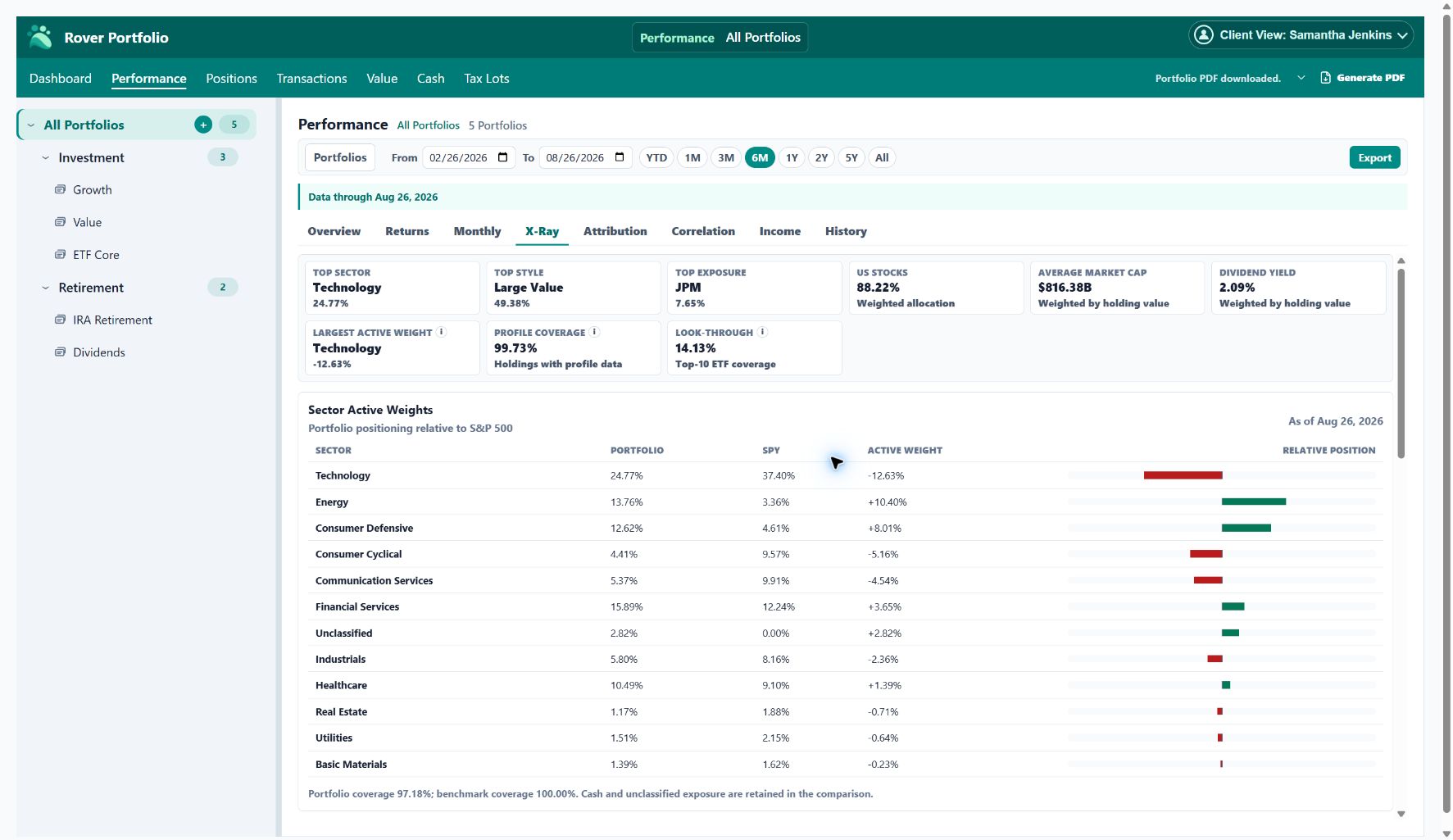Open the Tax Lots menu item
Screen dimensions: 1453x840
pyautogui.click(x=487, y=79)
